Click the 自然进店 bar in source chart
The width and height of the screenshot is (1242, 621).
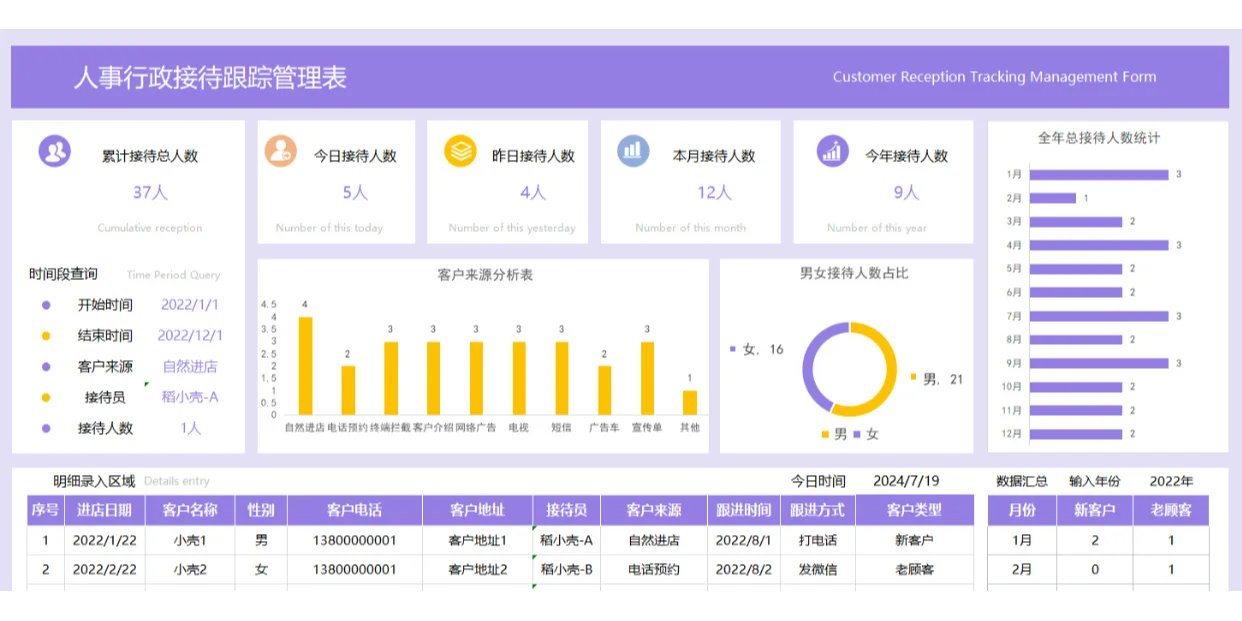coord(305,366)
